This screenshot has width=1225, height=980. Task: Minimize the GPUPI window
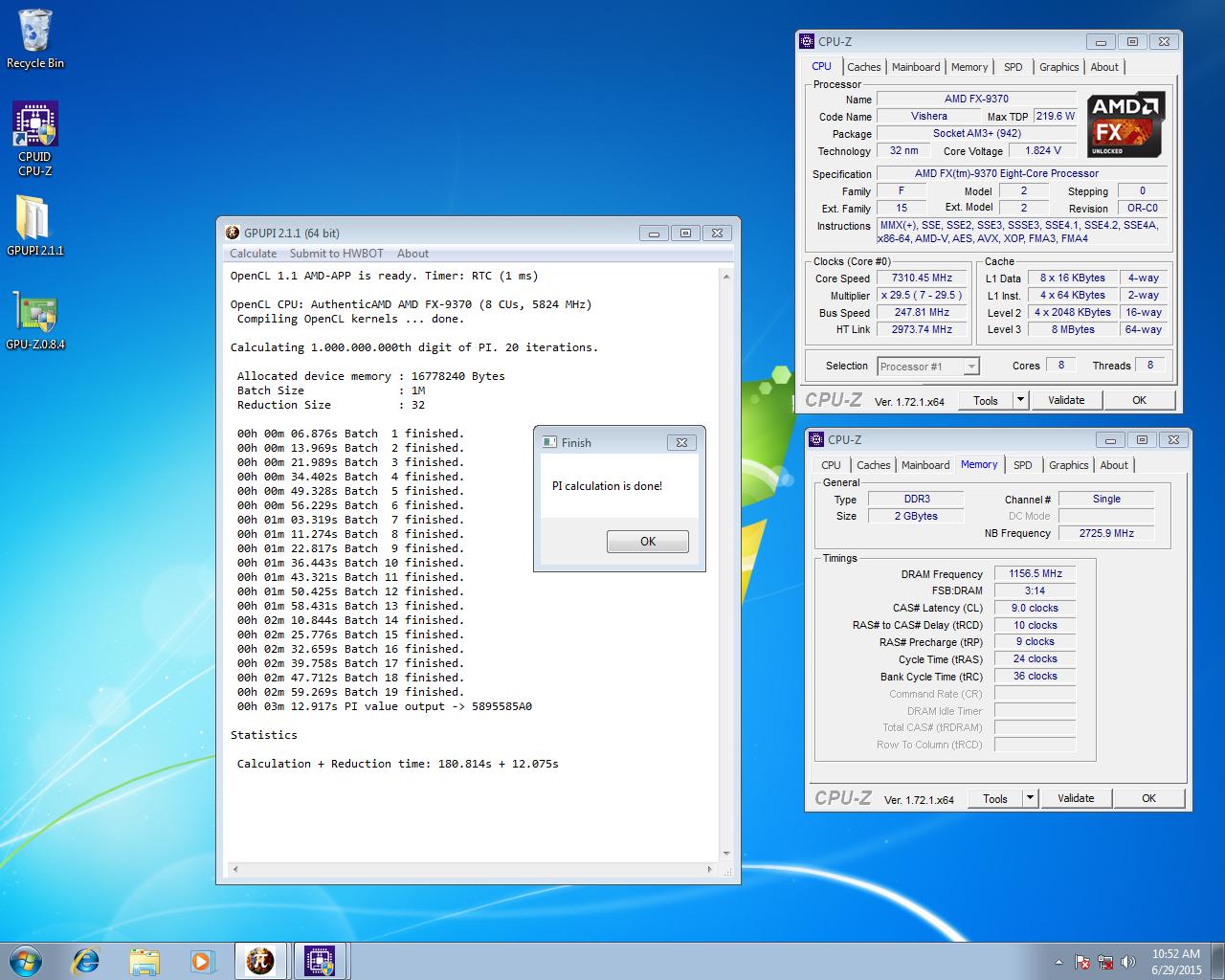655,233
